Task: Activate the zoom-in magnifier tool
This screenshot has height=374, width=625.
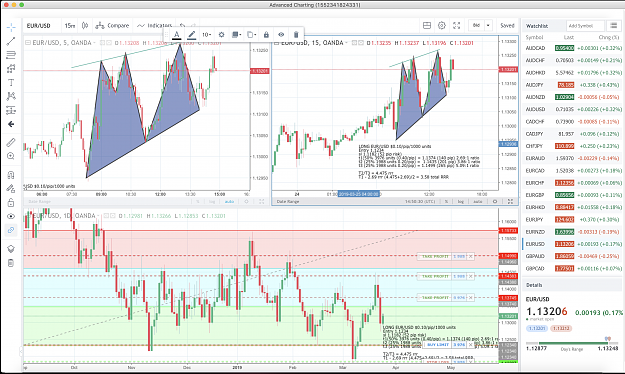Action: pyautogui.click(x=11, y=156)
